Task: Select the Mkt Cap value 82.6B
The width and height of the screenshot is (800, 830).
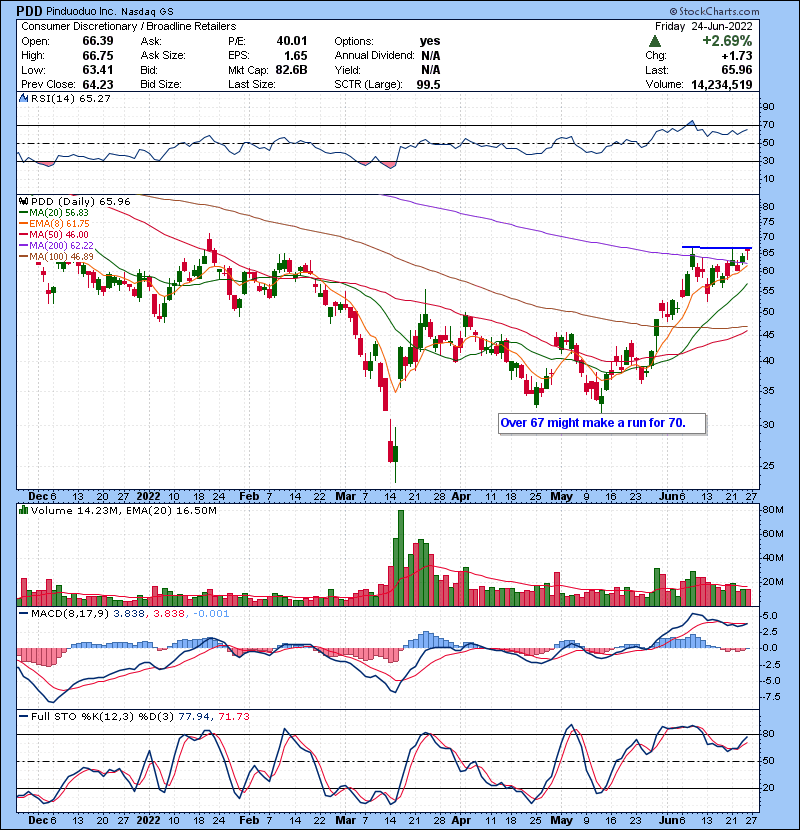Action: [x=292, y=70]
